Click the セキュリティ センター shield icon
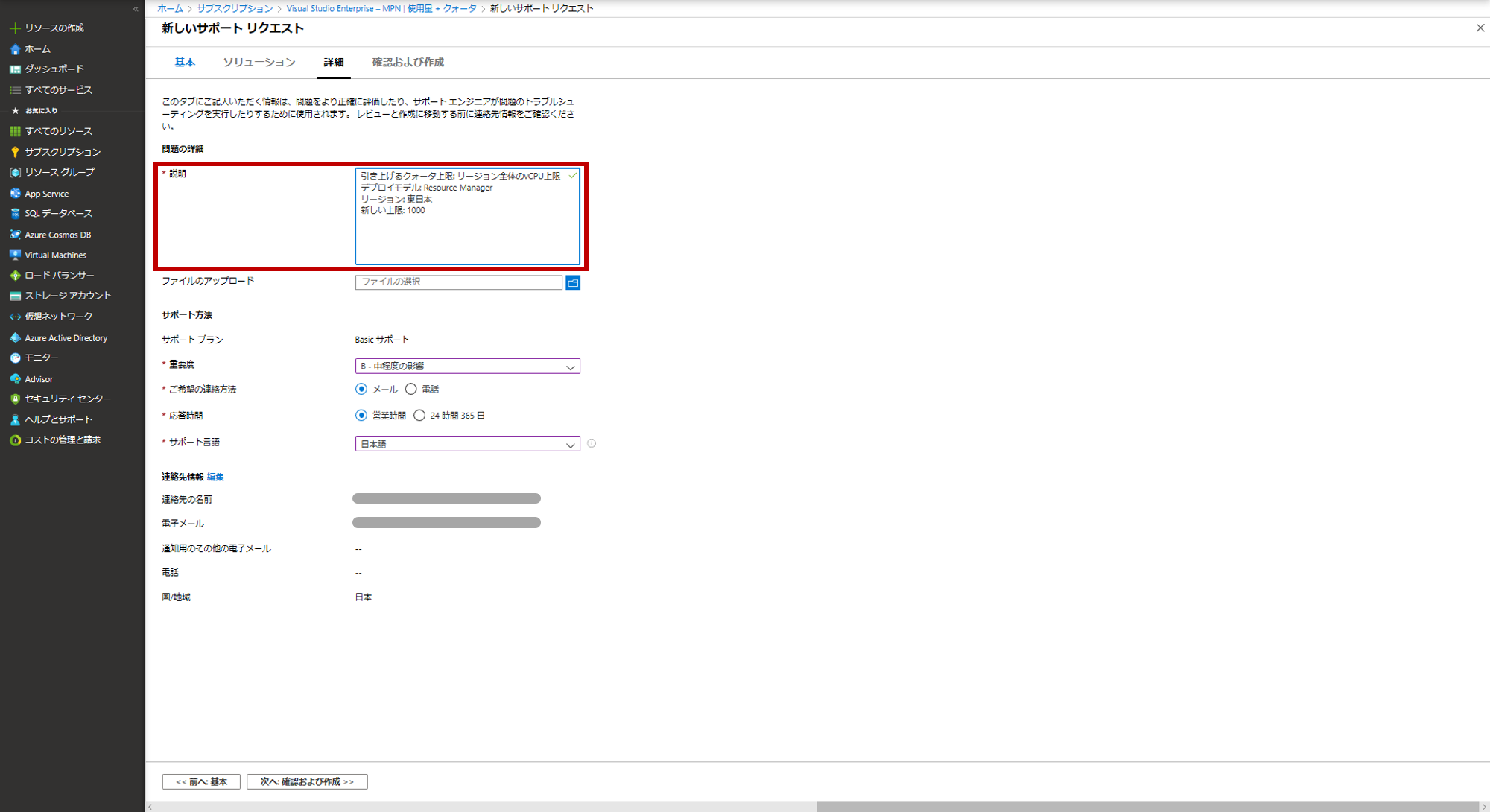1490x812 pixels. coord(15,399)
